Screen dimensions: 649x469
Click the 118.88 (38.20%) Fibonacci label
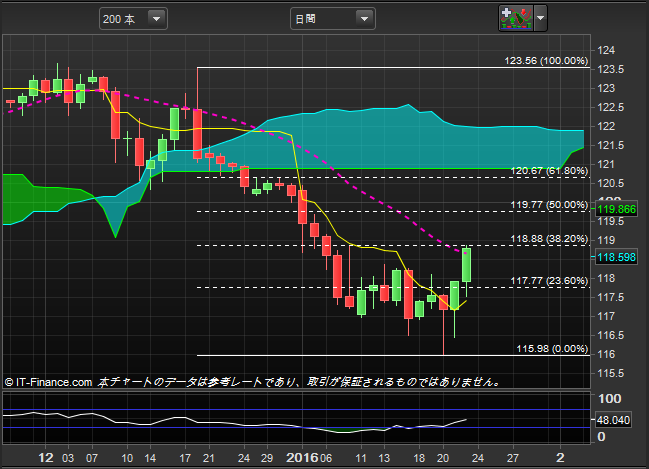[x=549, y=239]
